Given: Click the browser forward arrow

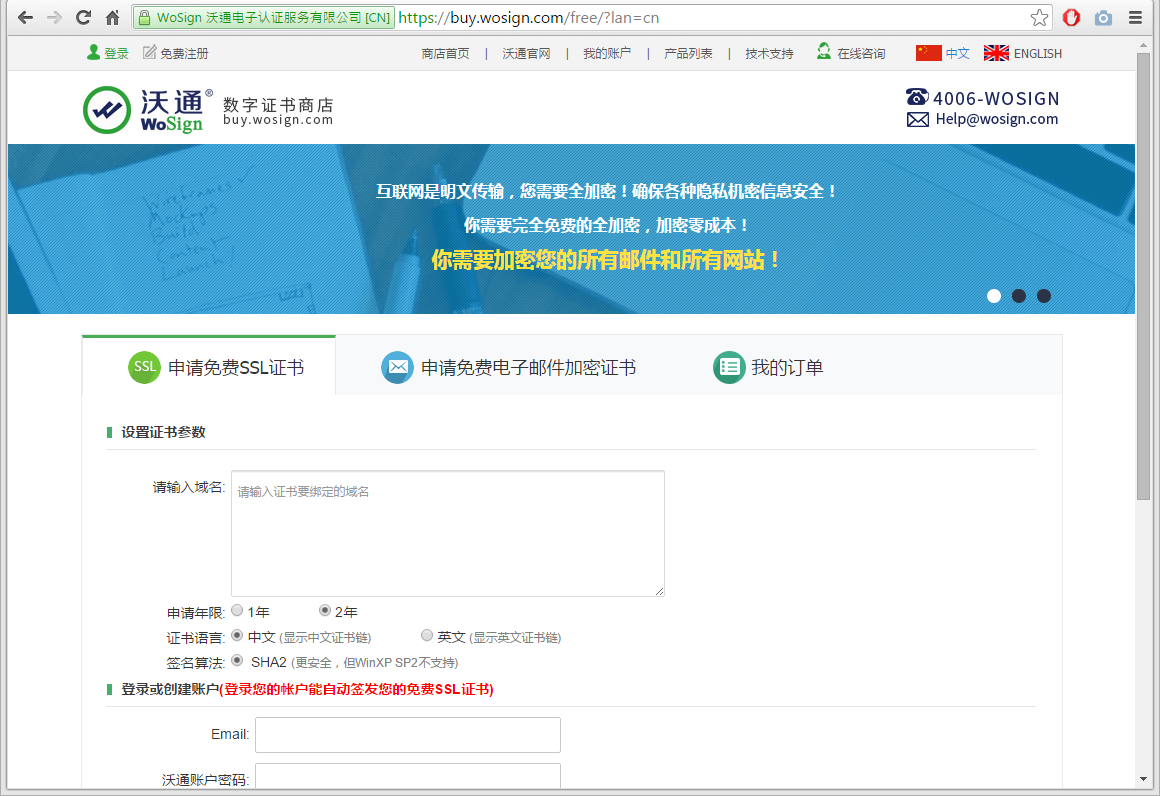Looking at the screenshot, I should (54, 18).
